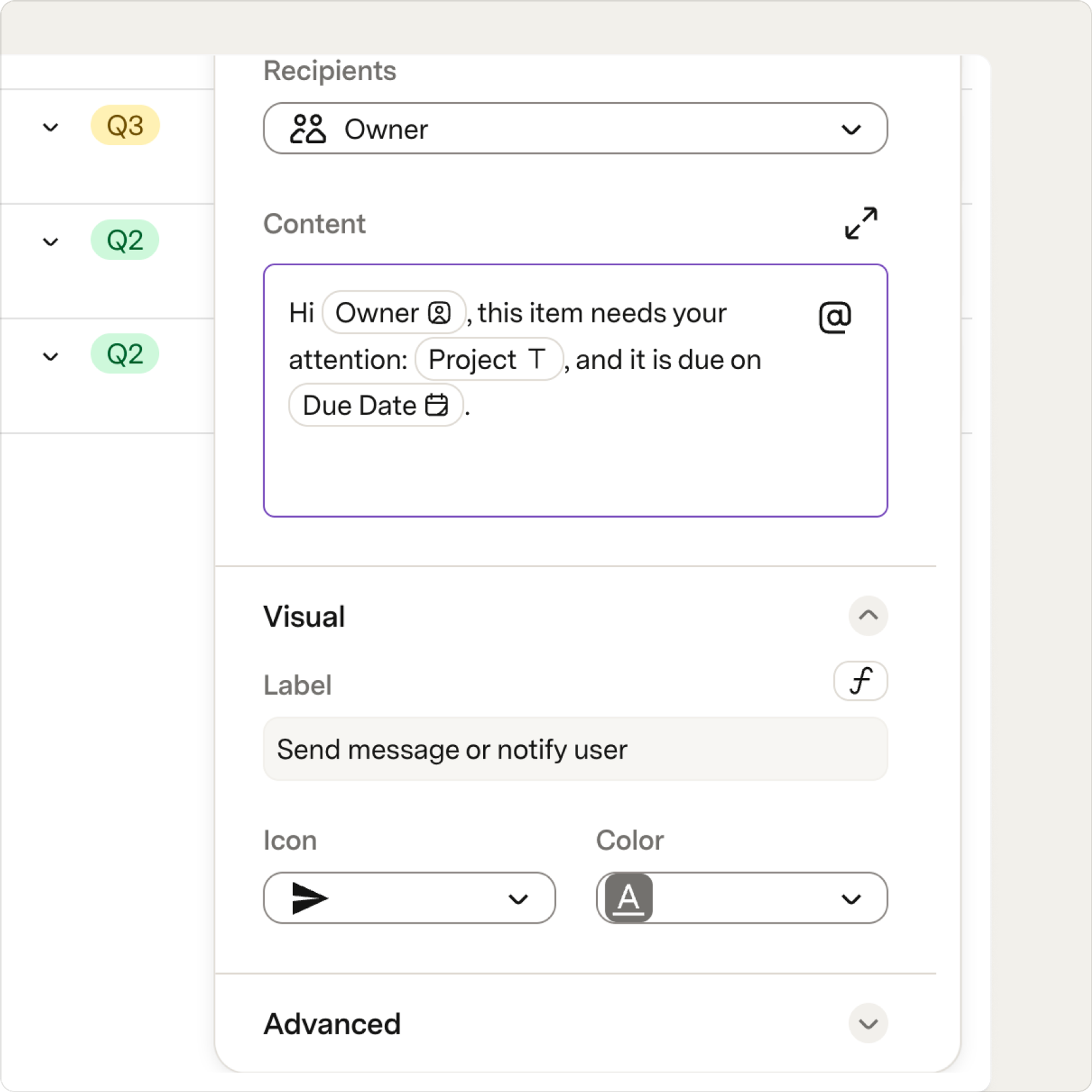Open the Color dropdown chevron
1092x1092 pixels.
coord(851,899)
